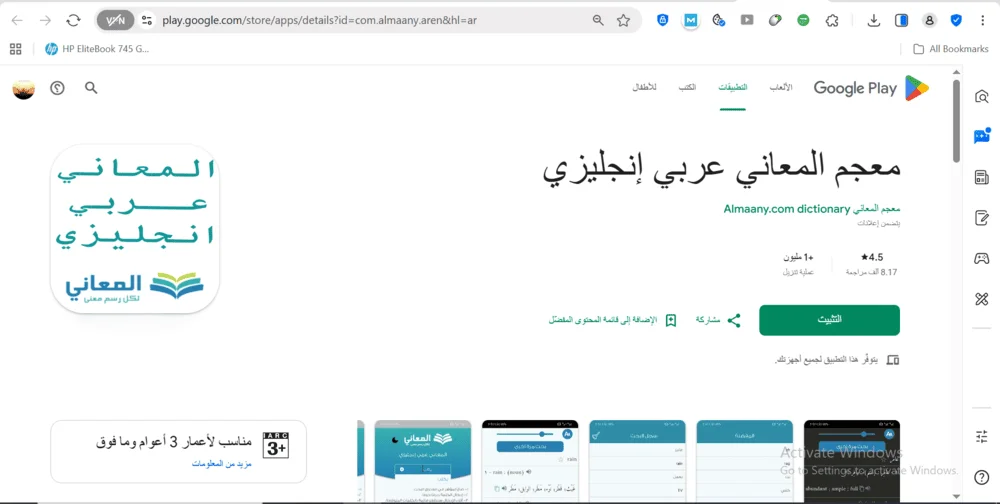This screenshot has width=1000, height=504.
Task: Click Google Play search magnifier icon
Action: (91, 88)
